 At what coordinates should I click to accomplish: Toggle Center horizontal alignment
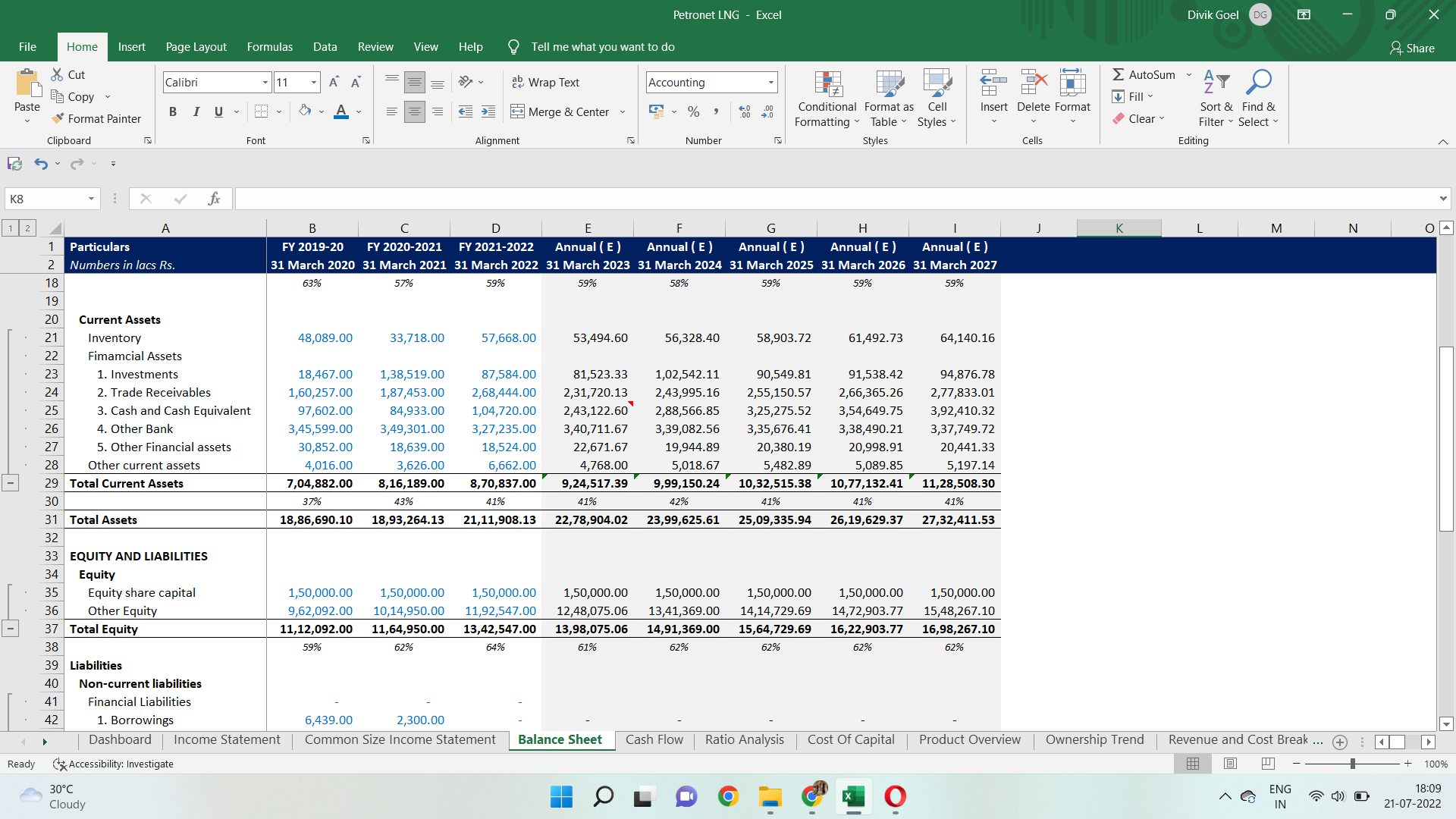[x=415, y=111]
